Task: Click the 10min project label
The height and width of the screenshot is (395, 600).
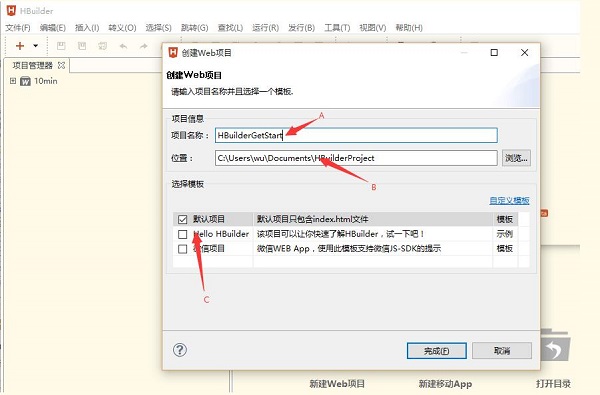Action: (46, 81)
